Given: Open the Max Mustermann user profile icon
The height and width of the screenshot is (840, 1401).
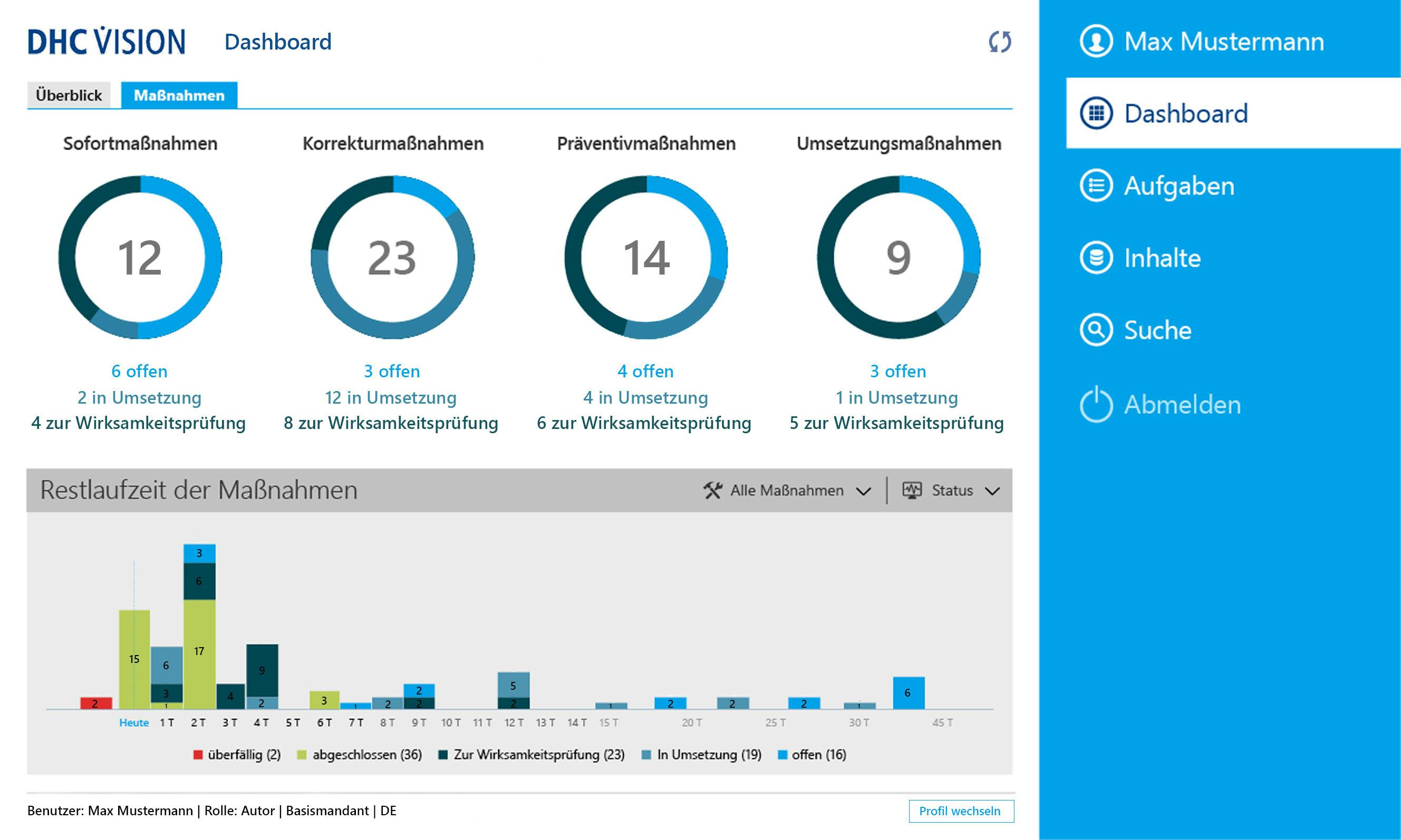Looking at the screenshot, I should coord(1097,41).
